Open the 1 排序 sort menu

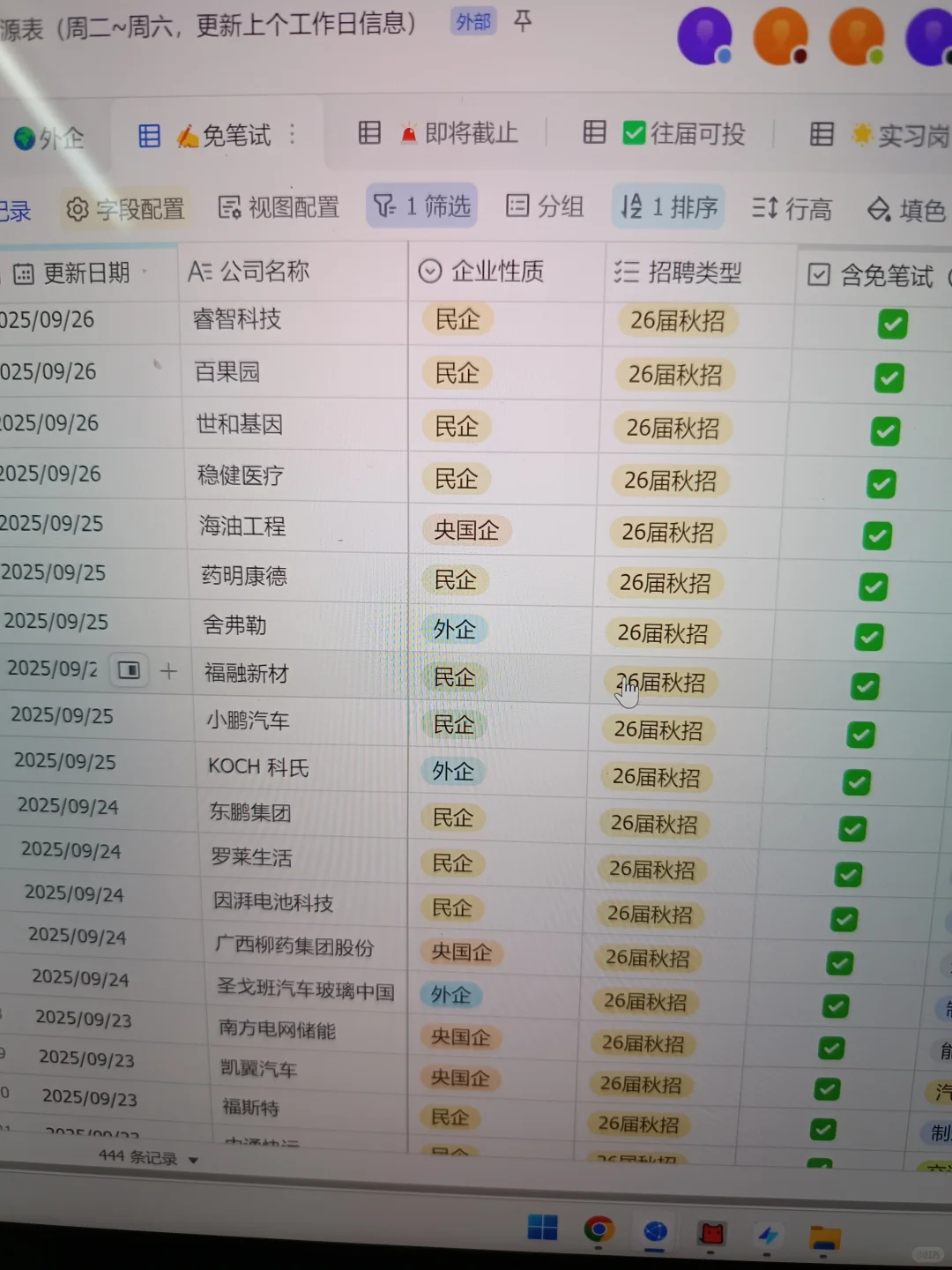668,207
